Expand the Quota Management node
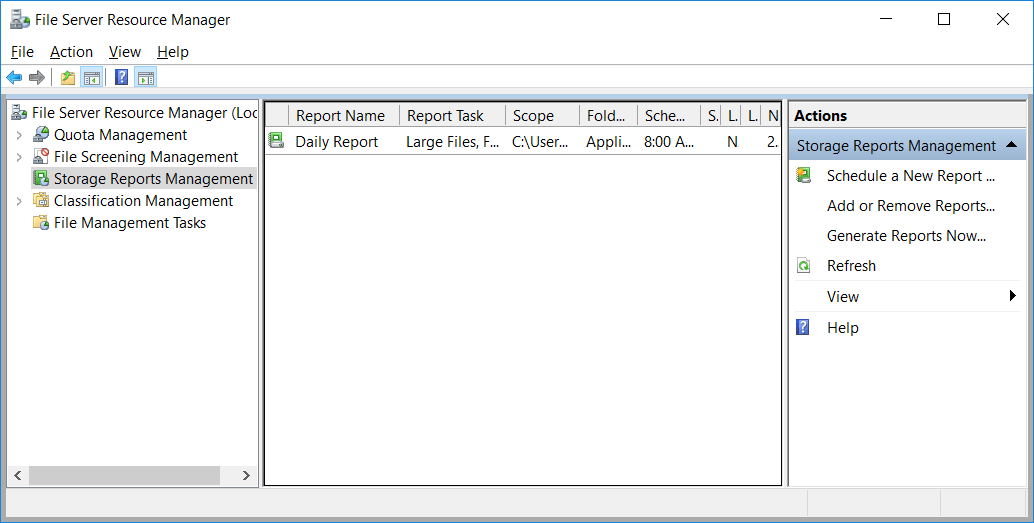The image size is (1034, 523). 19,135
